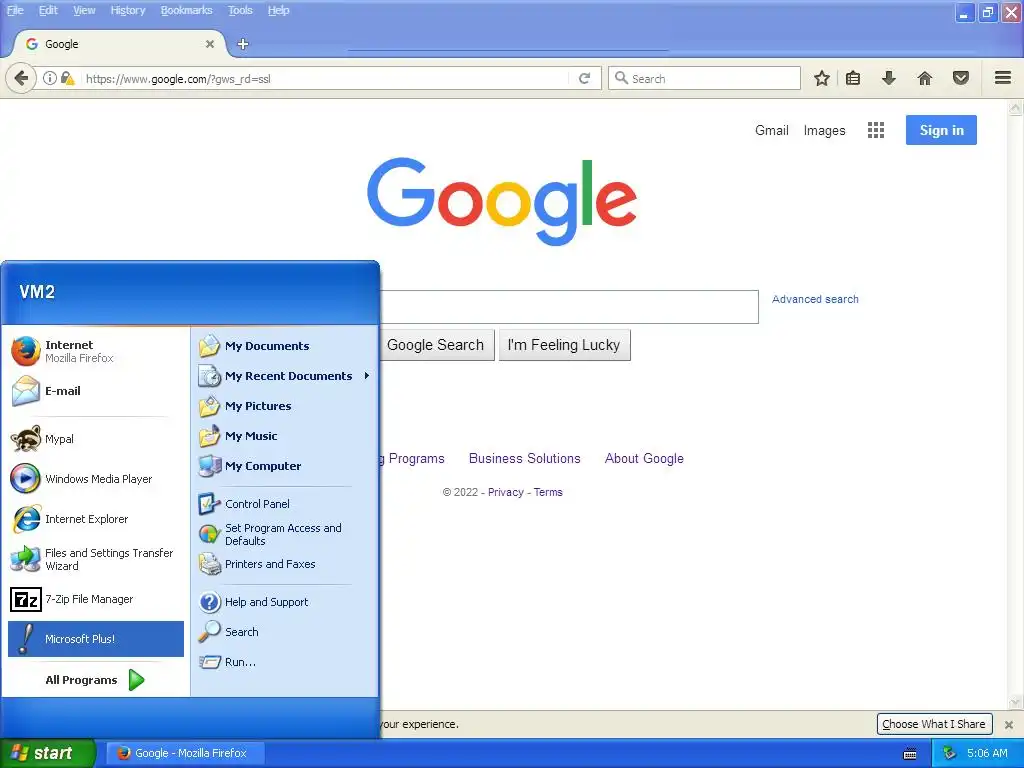Open My Music folder
The width and height of the screenshot is (1024, 768).
[285, 436]
